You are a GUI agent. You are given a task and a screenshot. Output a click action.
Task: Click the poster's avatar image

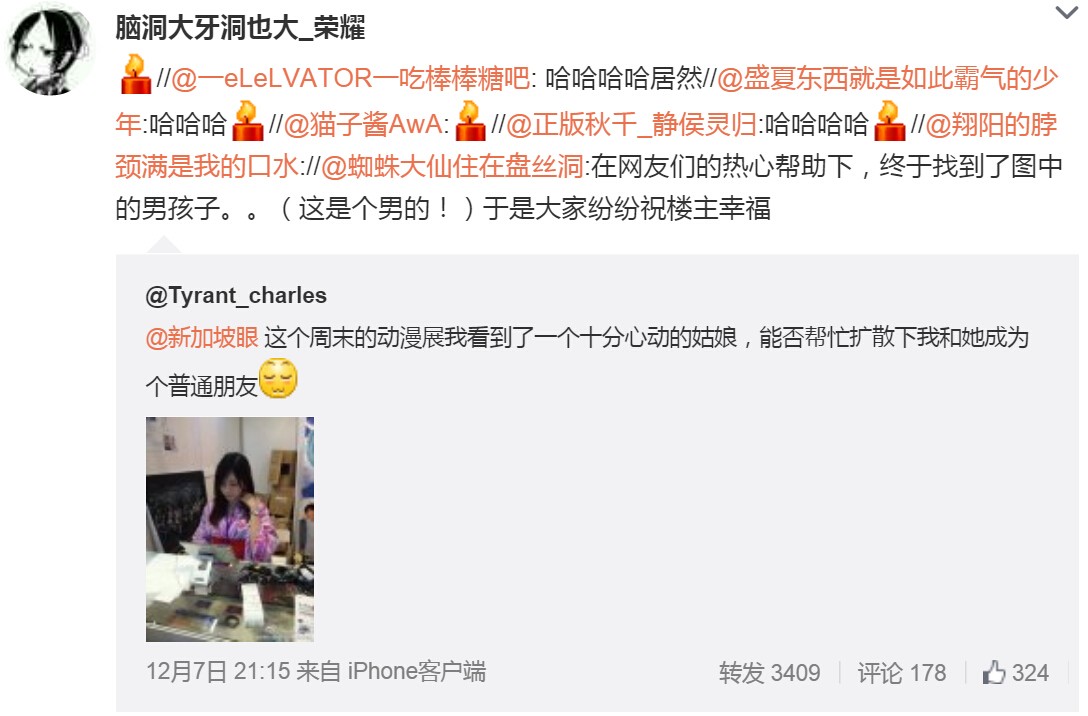pos(49,51)
